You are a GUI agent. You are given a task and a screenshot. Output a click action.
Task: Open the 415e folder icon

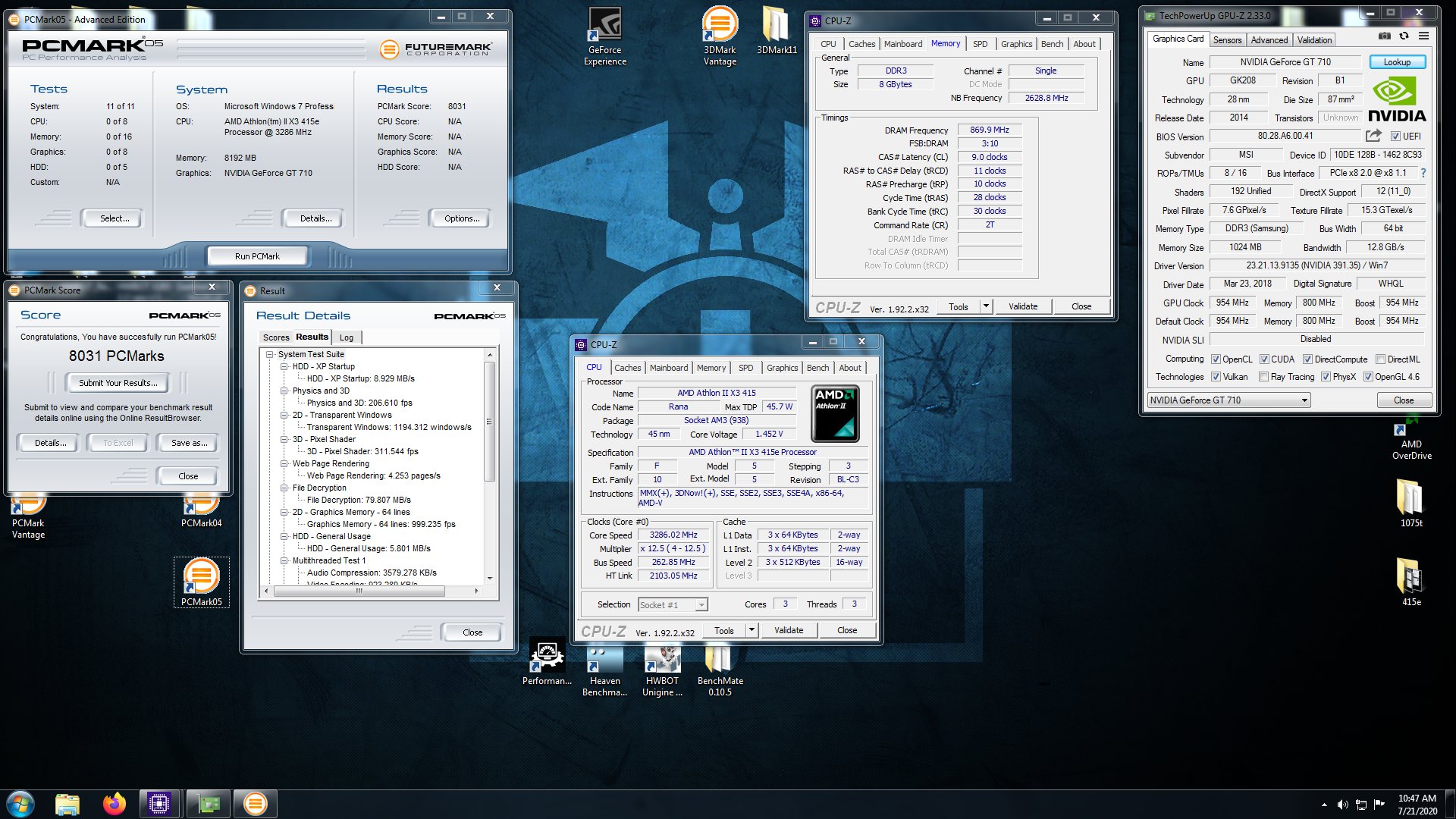[x=1411, y=582]
